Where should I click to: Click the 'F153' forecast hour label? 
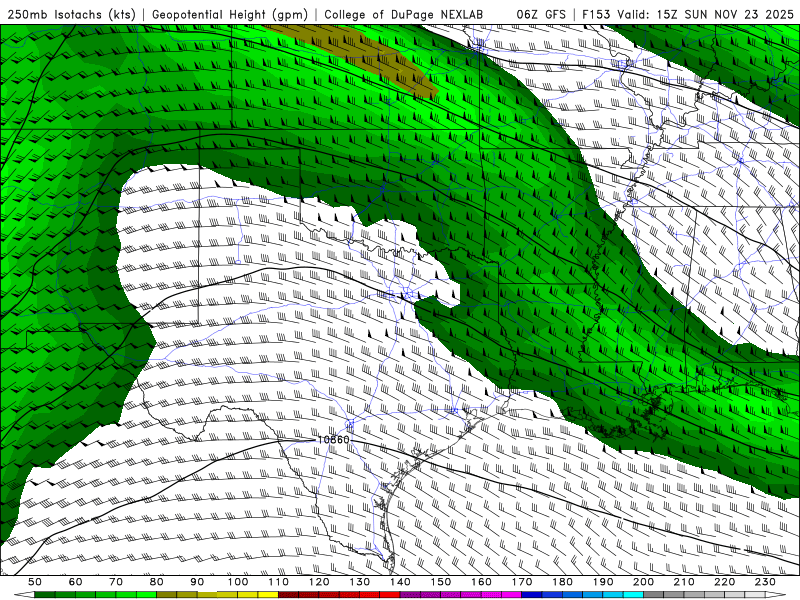(x=596, y=14)
